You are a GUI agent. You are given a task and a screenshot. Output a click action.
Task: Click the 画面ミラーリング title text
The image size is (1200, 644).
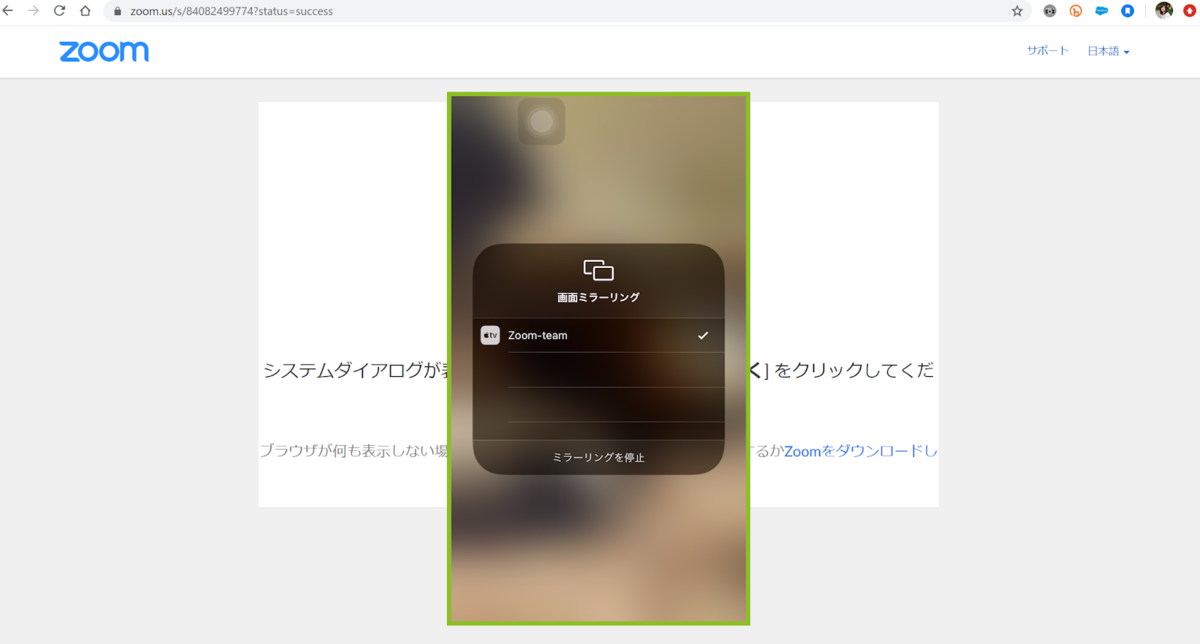click(x=598, y=297)
